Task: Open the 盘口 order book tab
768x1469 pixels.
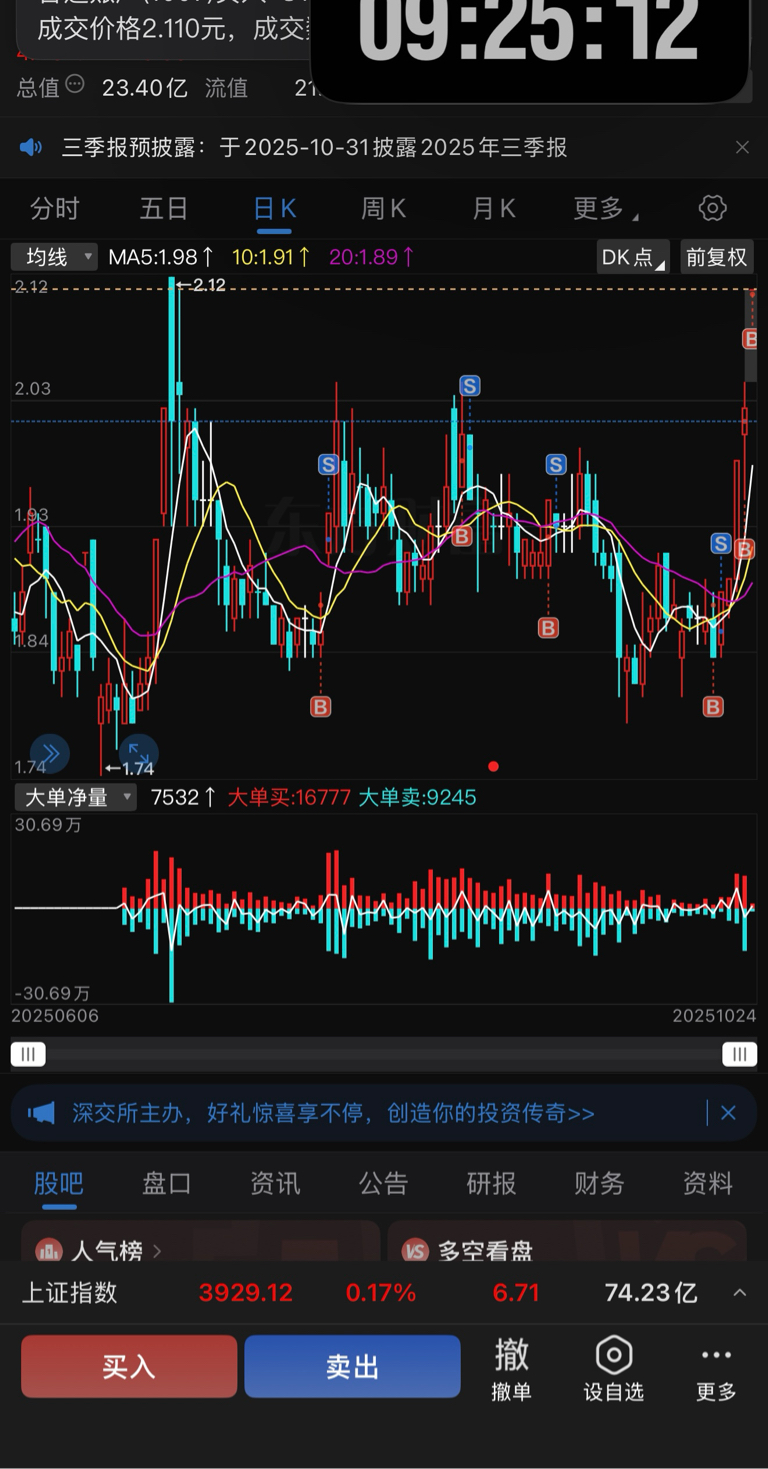Action: click(167, 1183)
